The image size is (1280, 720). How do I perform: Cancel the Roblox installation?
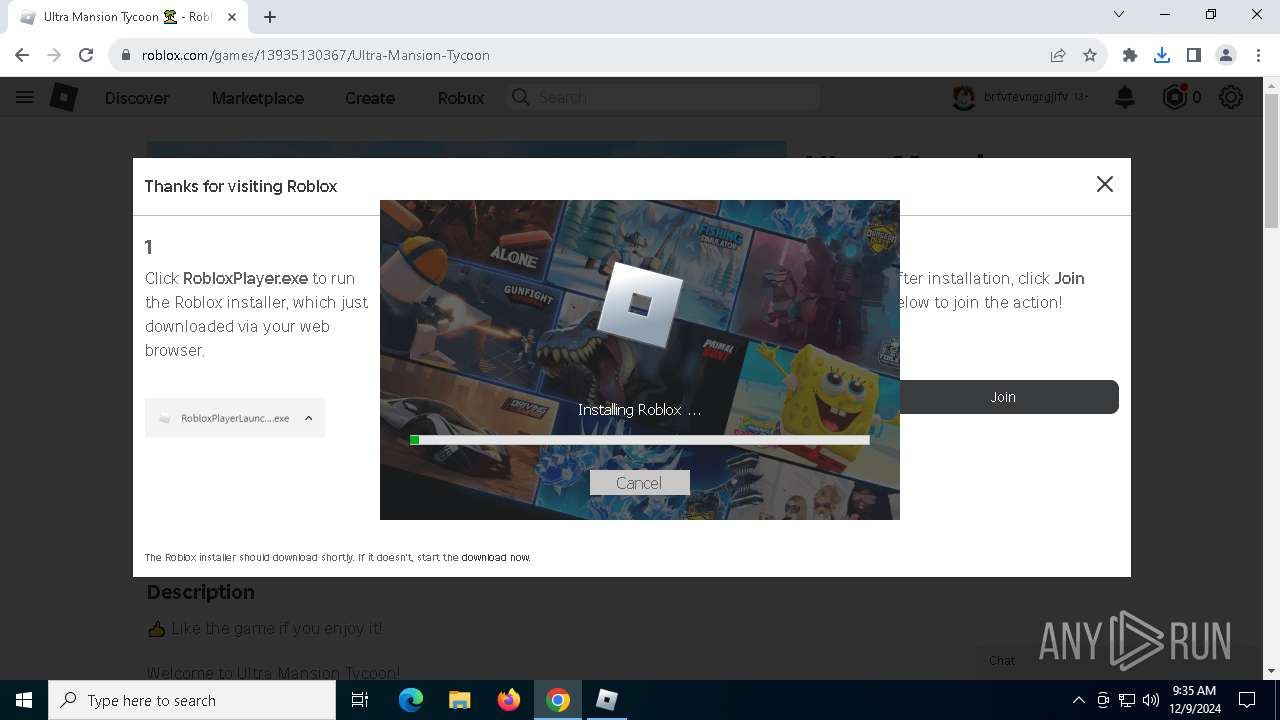(x=639, y=483)
